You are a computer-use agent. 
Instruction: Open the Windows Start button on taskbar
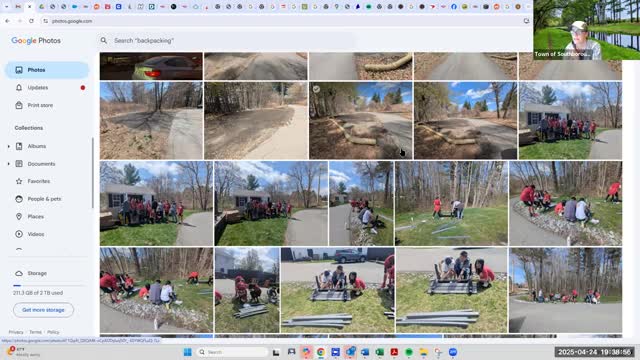(x=187, y=352)
